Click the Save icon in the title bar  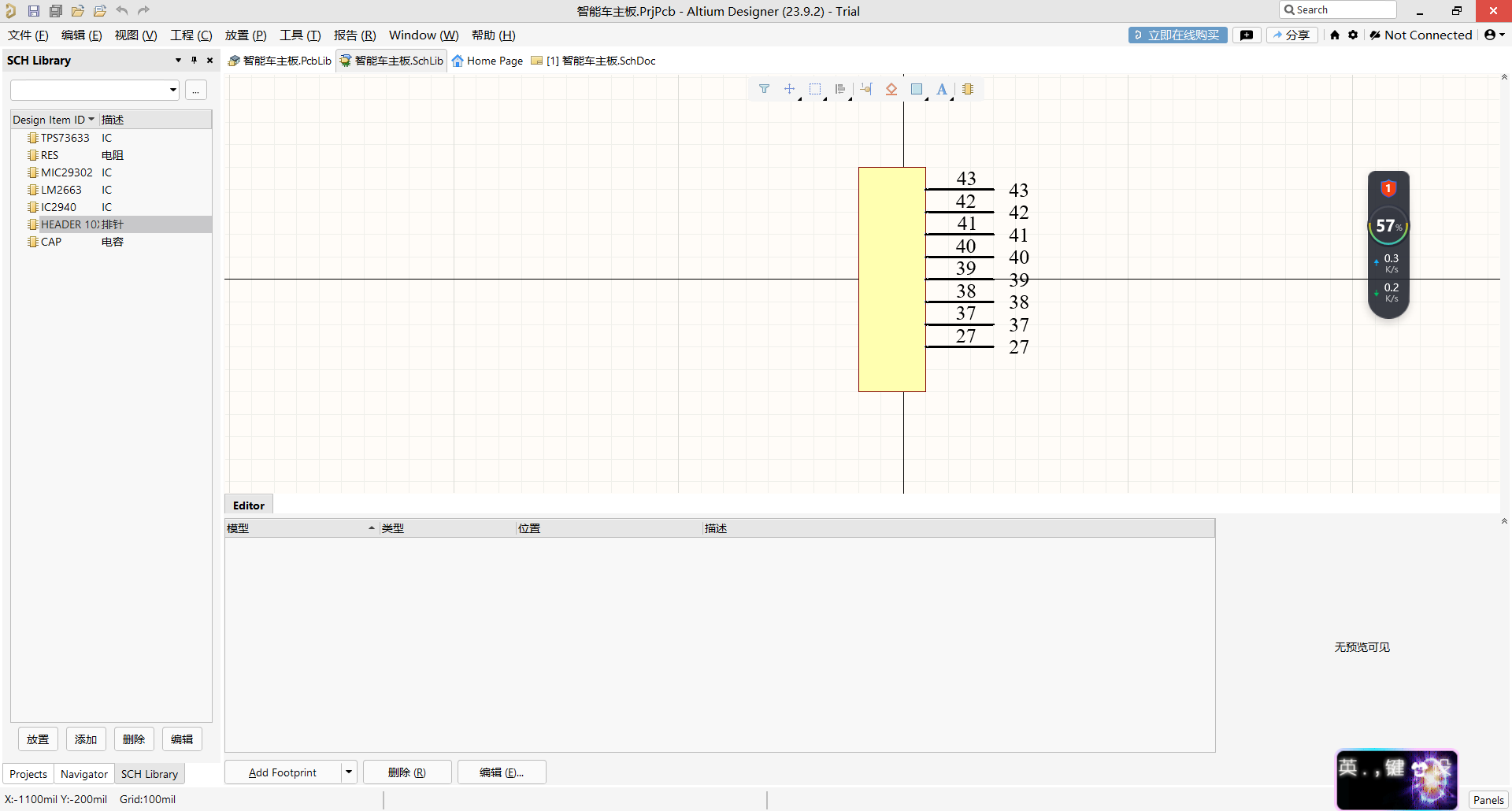[34, 11]
